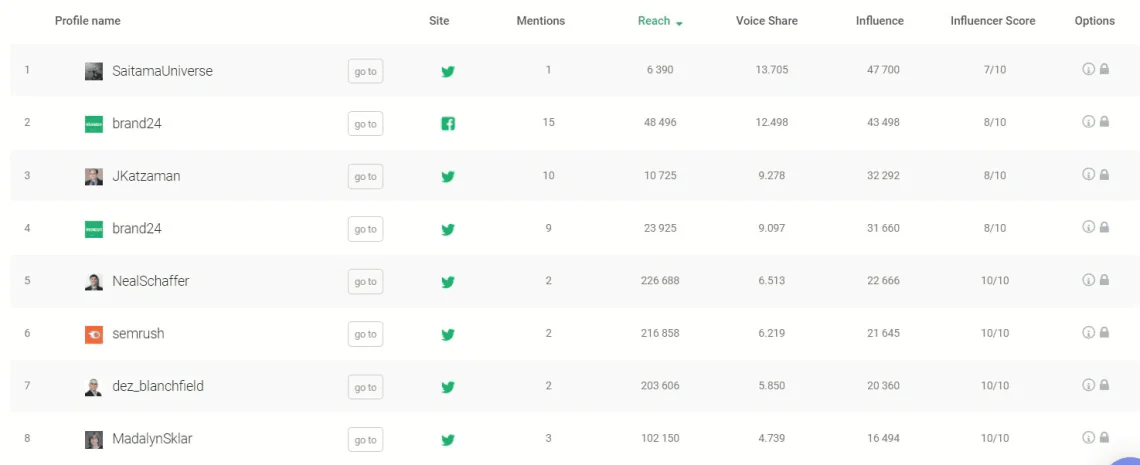Viewport: 1140px width, 465px height.
Task: Click mentions count 15
Action: pos(548,122)
